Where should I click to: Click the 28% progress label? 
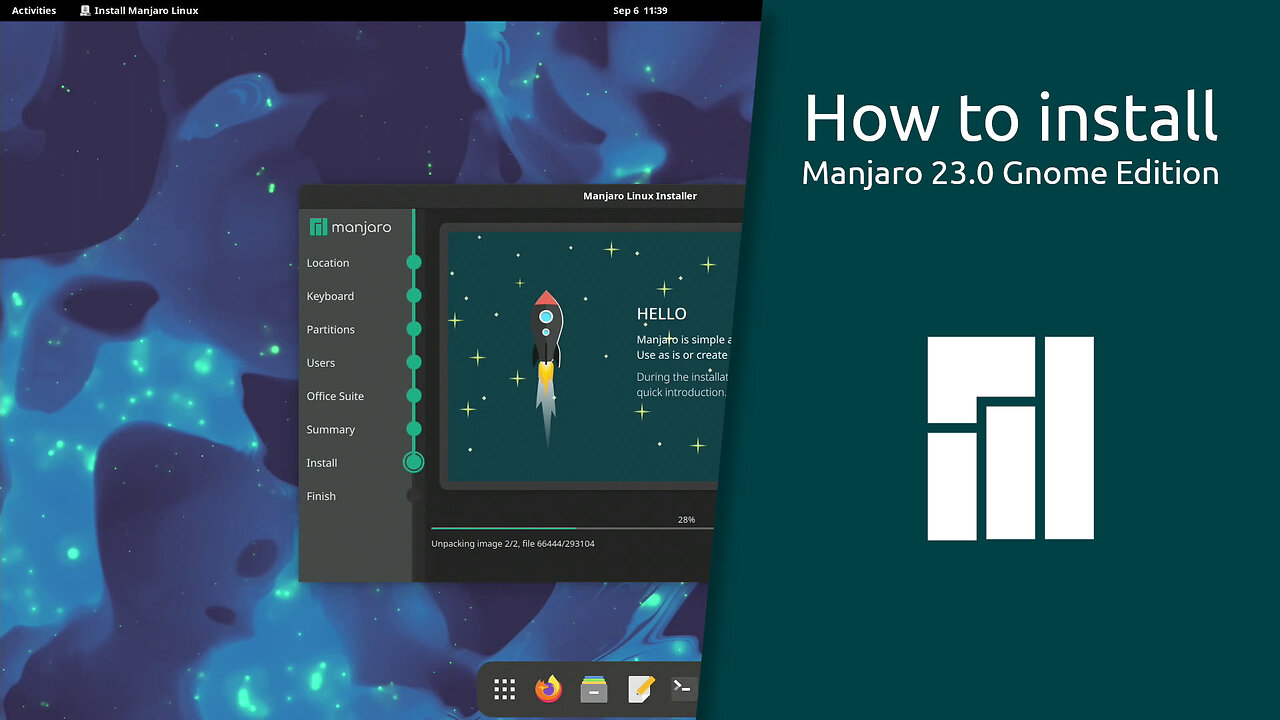pyautogui.click(x=686, y=520)
